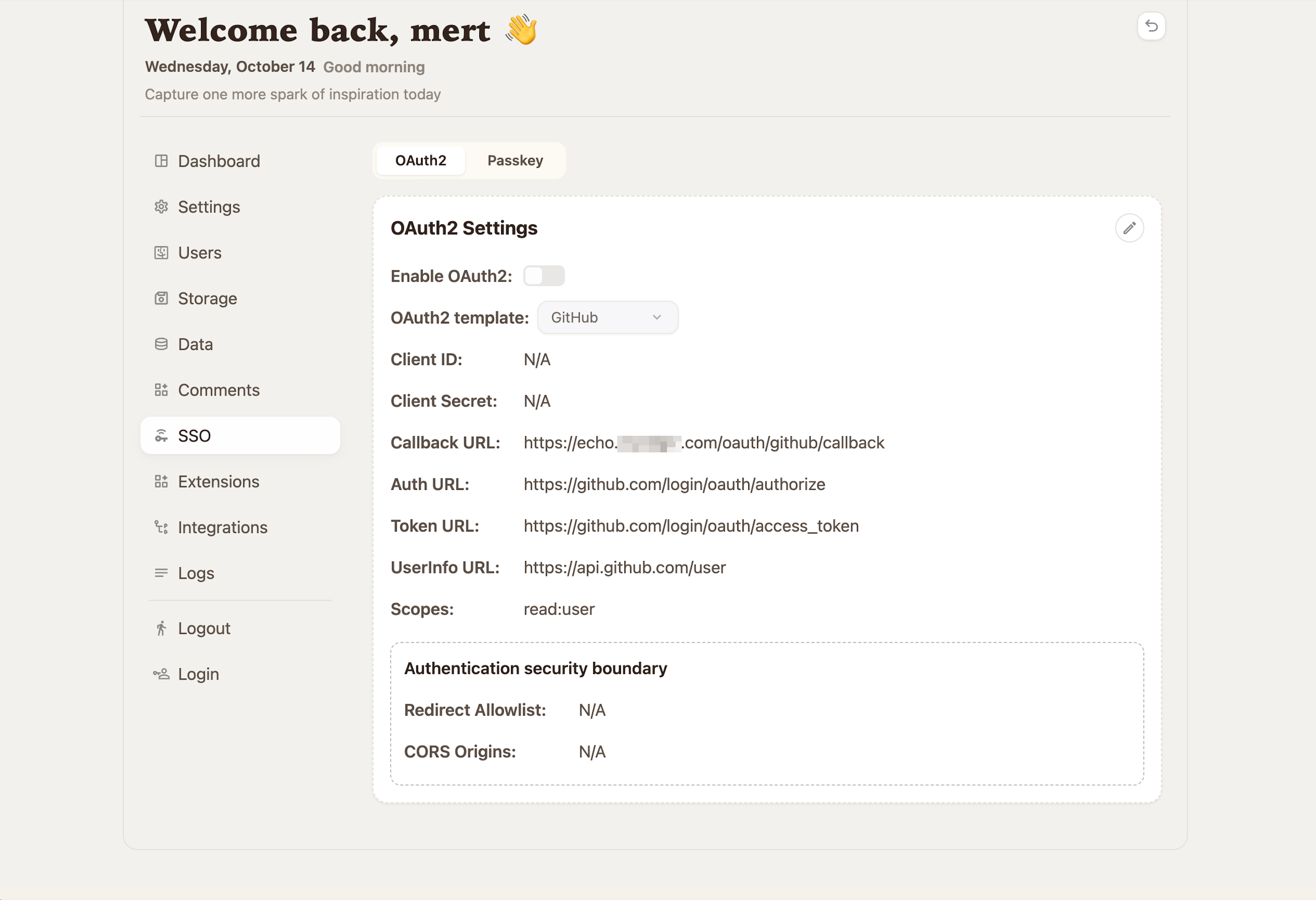Viewport: 1316px width, 900px height.
Task: Click the back arrow button at top right
Action: click(x=1151, y=26)
